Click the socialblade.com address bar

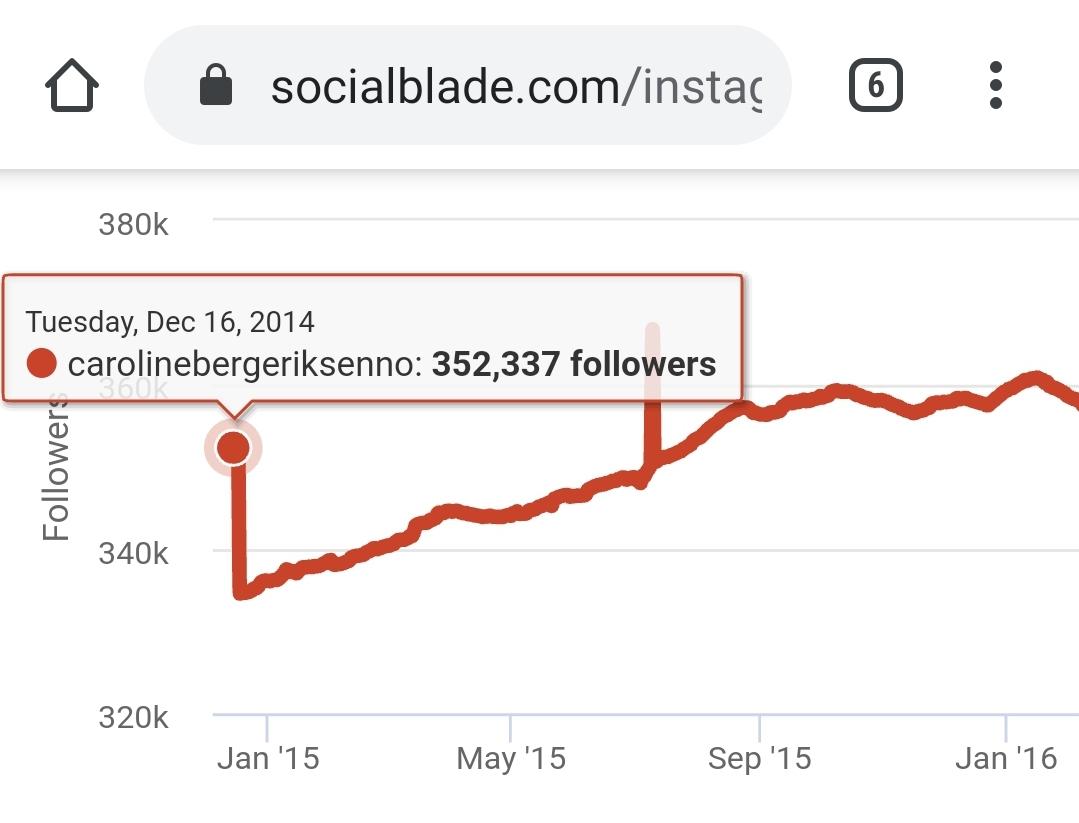point(468,85)
